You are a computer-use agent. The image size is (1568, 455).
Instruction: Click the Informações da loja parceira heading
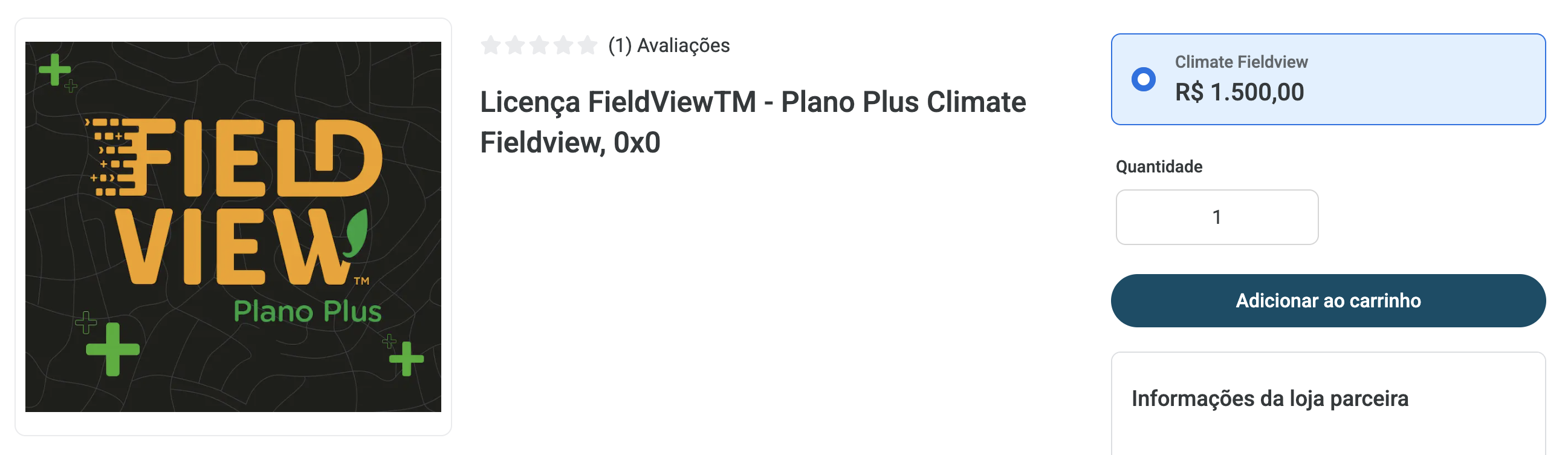click(x=1269, y=398)
